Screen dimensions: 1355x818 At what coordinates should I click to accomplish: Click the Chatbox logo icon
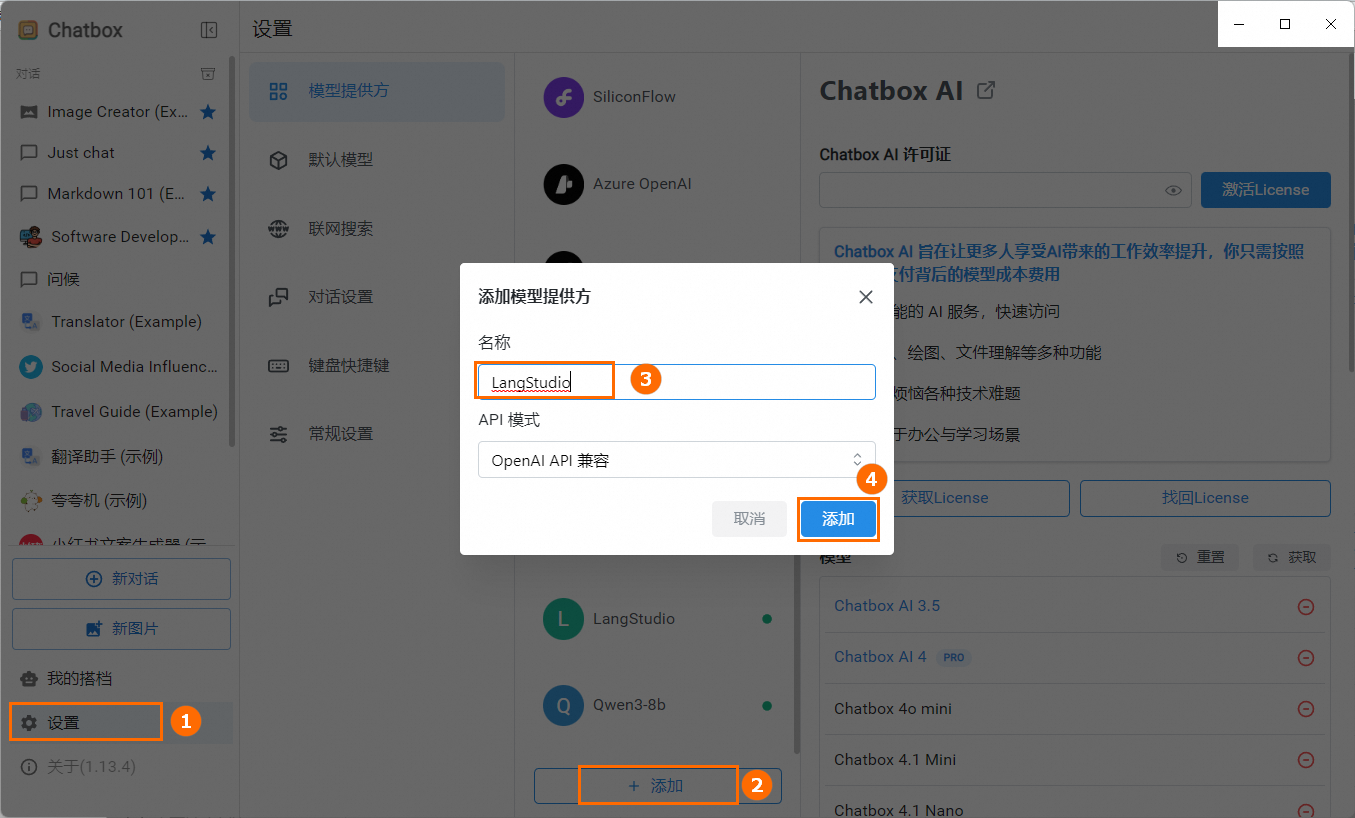pyautogui.click(x=28, y=30)
